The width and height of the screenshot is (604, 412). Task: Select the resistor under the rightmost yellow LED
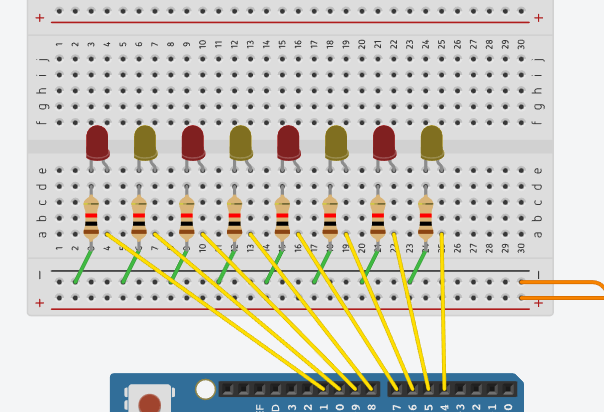click(x=426, y=218)
